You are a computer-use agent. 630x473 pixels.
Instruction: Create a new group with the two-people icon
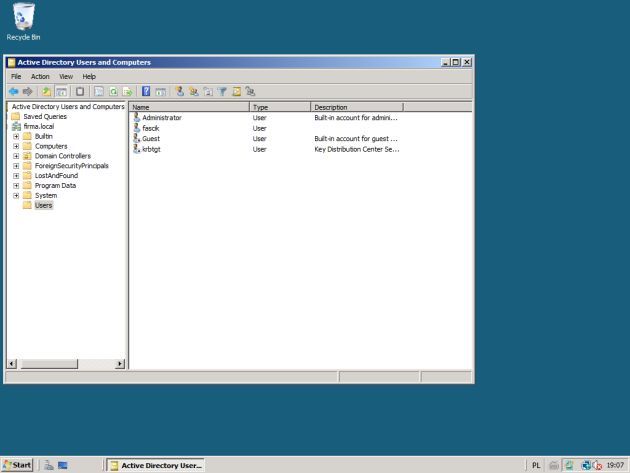click(194, 92)
